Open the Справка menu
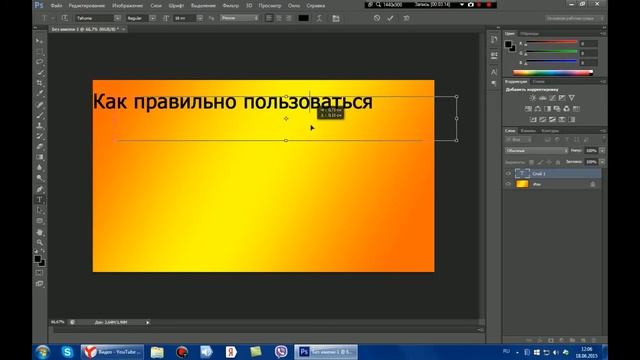The image size is (640, 360). pyautogui.click(x=316, y=6)
